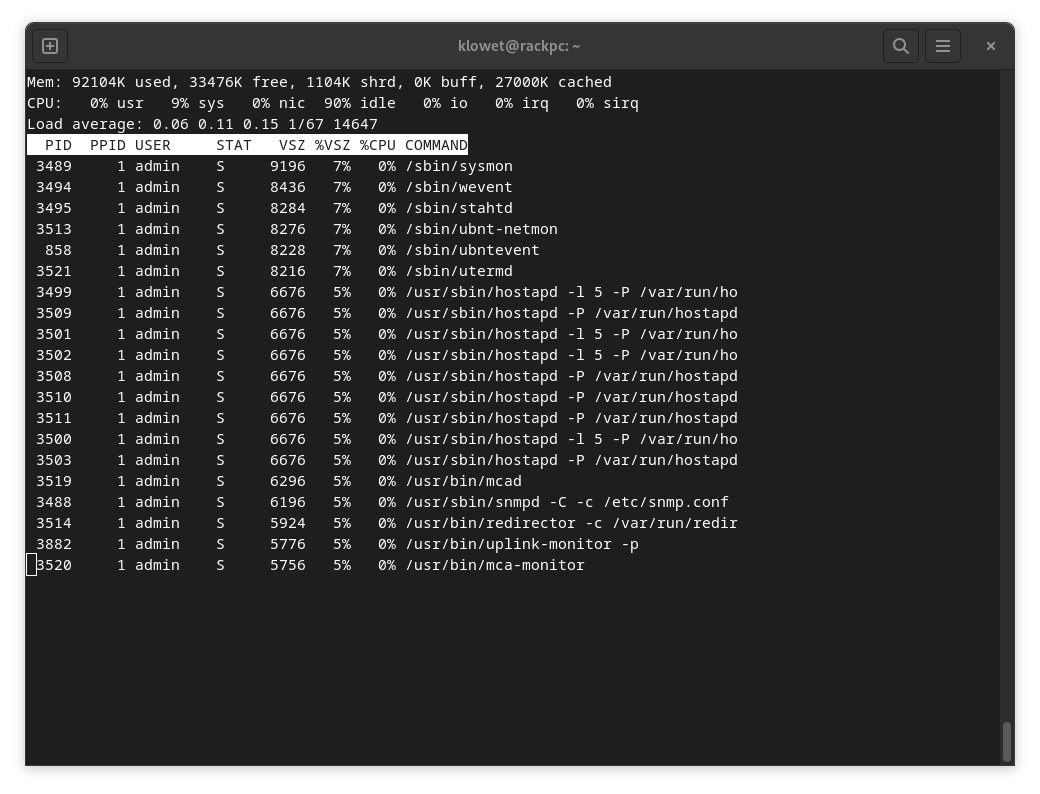This screenshot has width=1040, height=794.
Task: Click the Mem usage summary line
Action: click(319, 82)
